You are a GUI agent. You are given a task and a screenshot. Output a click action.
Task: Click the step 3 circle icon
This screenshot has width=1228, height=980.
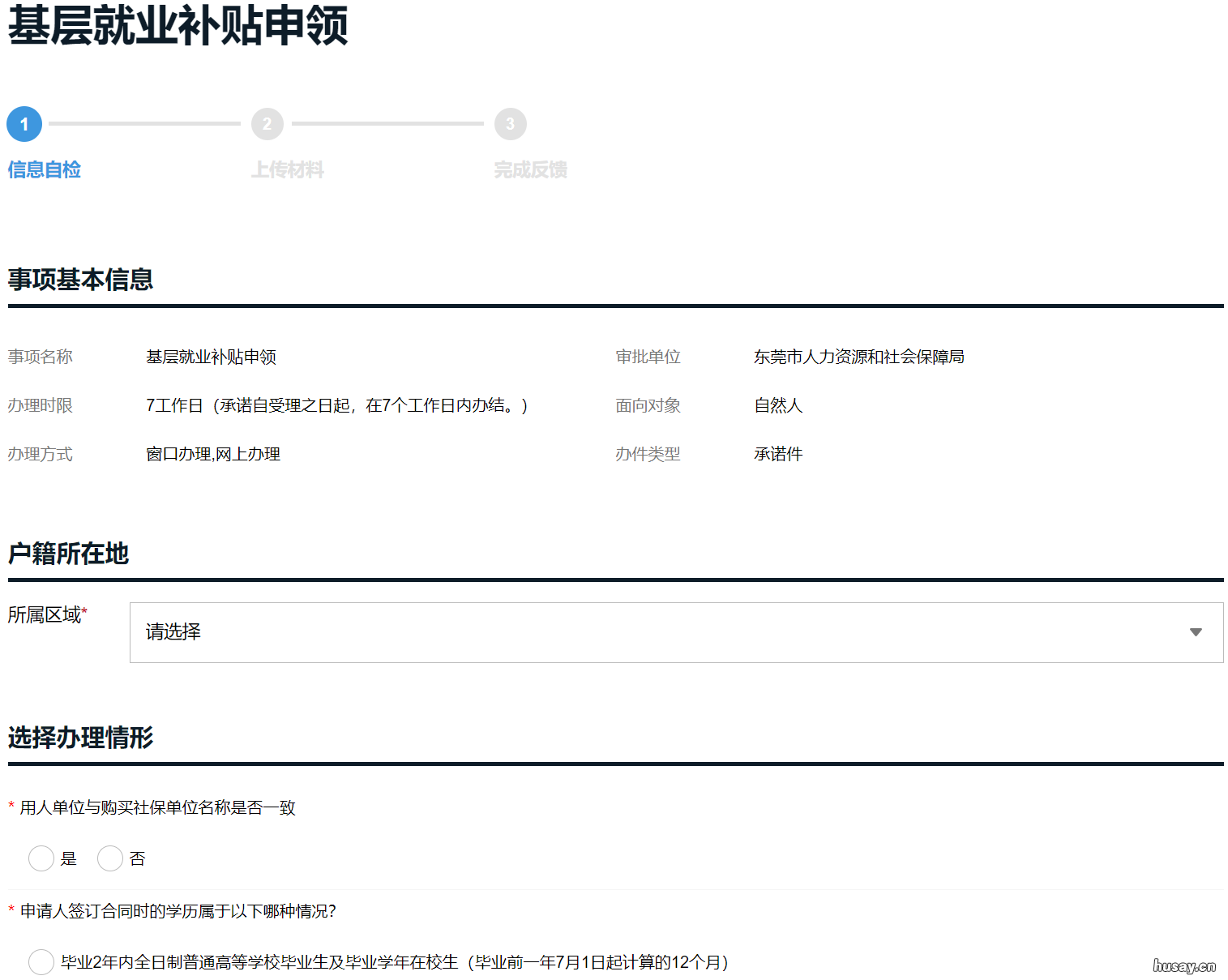[x=511, y=124]
